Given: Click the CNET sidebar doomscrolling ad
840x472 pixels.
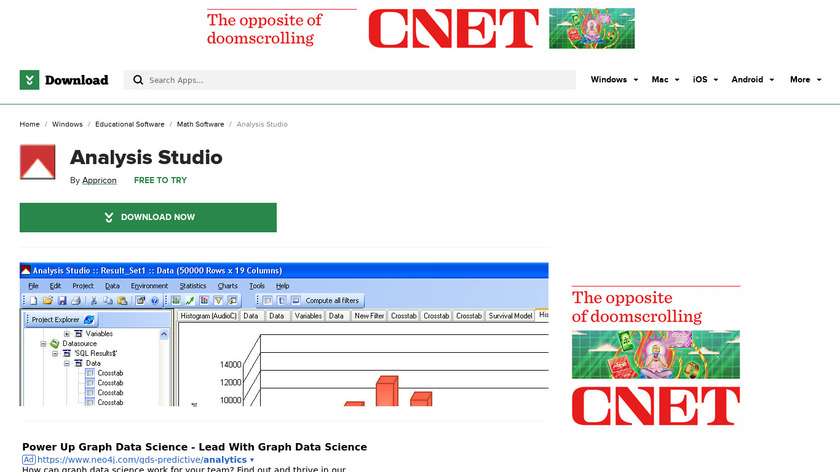Looking at the screenshot, I should (656, 356).
